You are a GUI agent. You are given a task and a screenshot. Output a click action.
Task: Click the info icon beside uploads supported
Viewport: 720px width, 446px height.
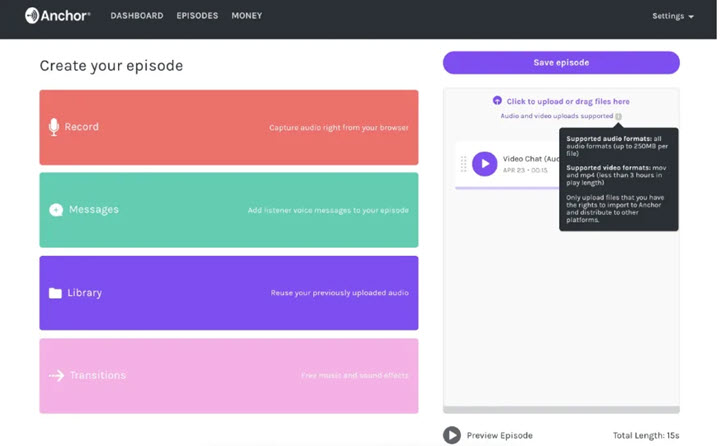tap(619, 116)
